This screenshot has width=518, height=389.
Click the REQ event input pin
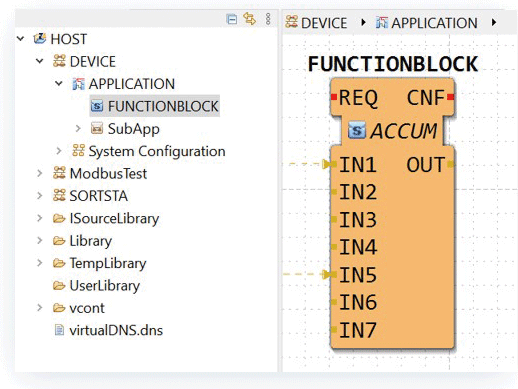[334, 97]
